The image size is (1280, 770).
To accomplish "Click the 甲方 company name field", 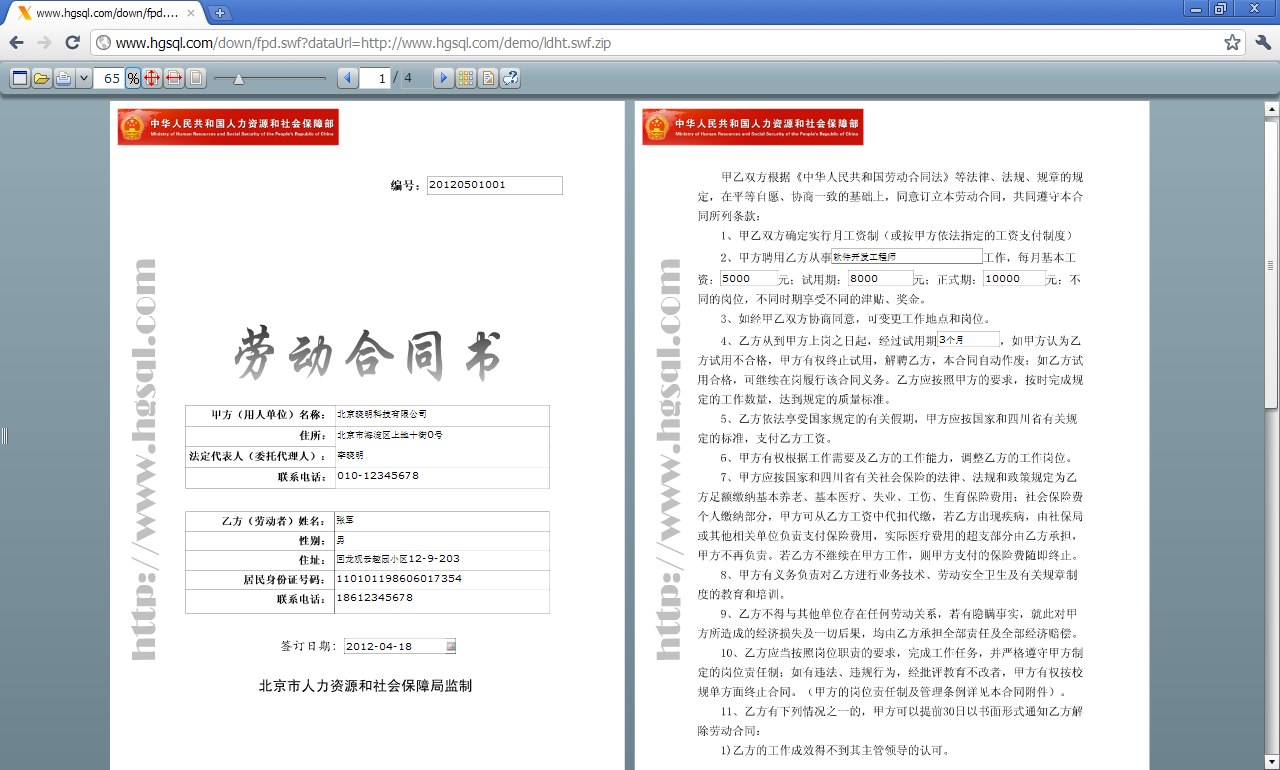I will [442, 414].
